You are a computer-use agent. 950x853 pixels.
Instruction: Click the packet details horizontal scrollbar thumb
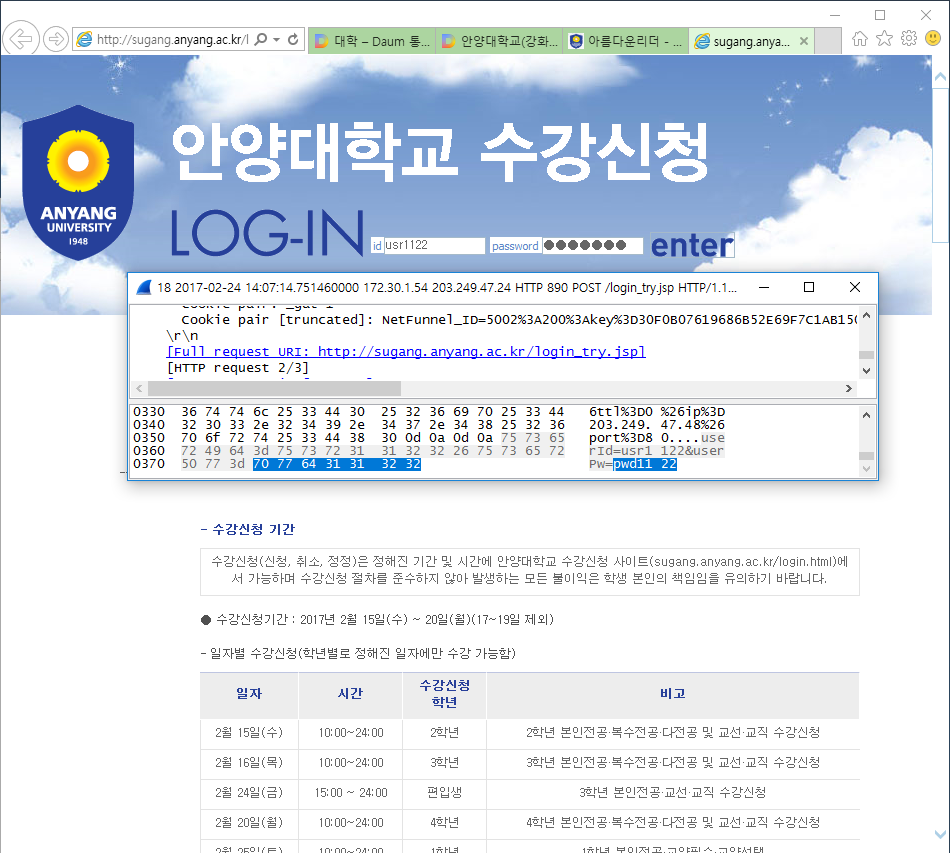click(274, 388)
